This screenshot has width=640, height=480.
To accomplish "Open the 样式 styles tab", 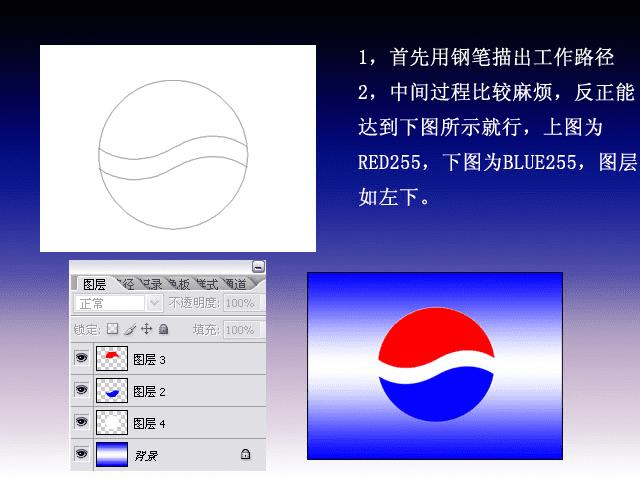I will point(207,284).
